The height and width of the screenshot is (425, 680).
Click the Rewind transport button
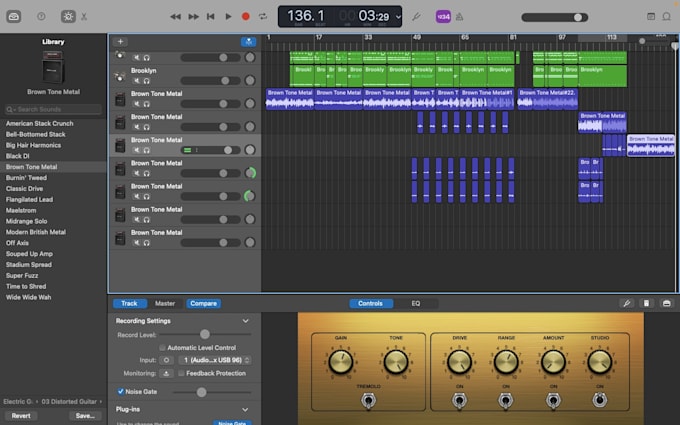point(175,16)
